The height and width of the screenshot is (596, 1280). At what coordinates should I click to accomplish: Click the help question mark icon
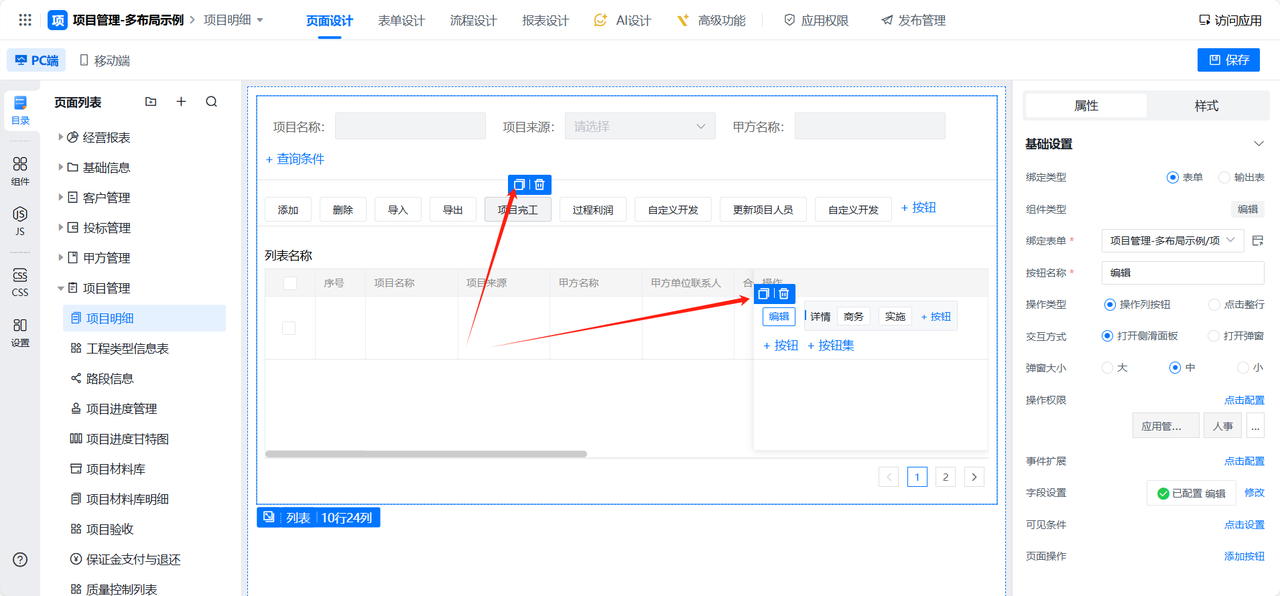pyautogui.click(x=20, y=560)
